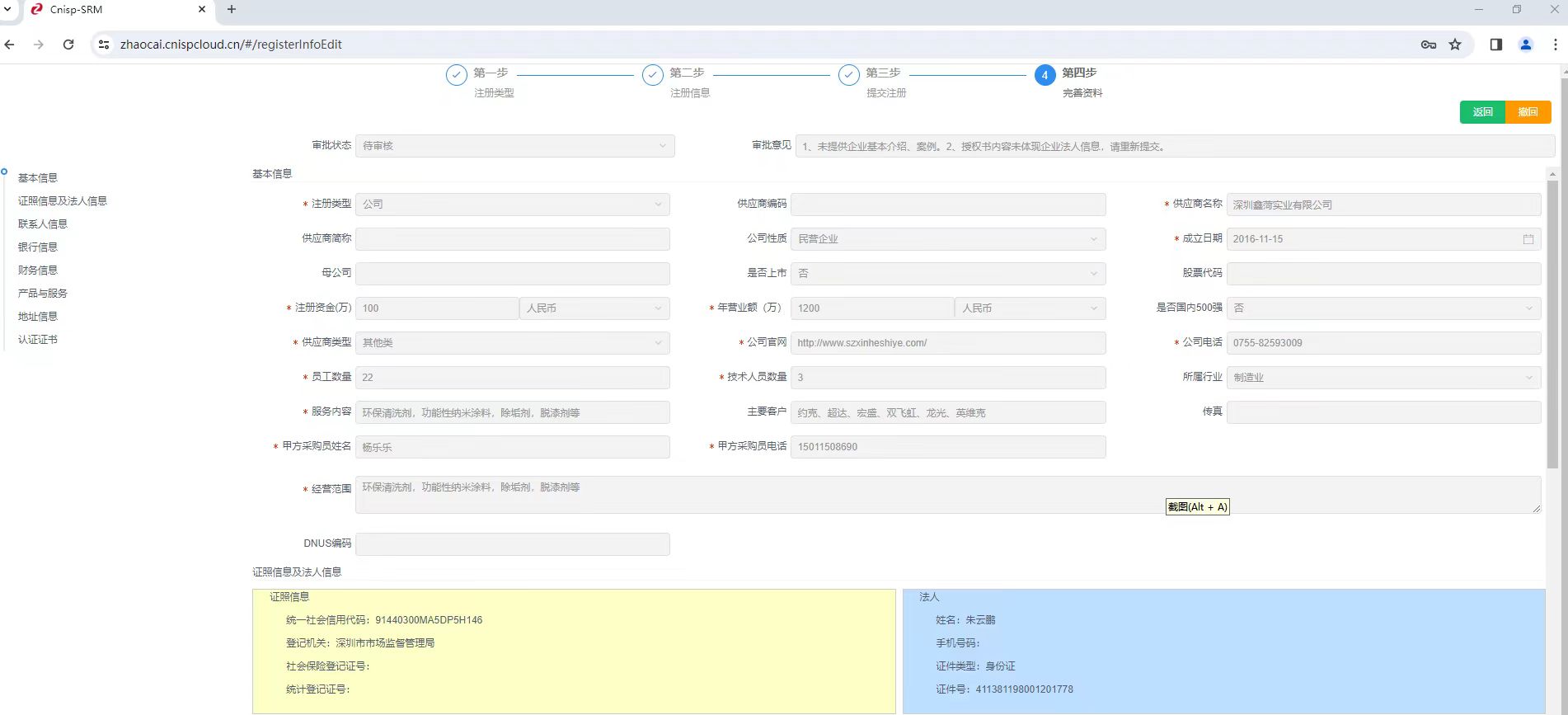Click the form panel vertical scrollbar
1568x715 pixels.
(x=1553, y=325)
